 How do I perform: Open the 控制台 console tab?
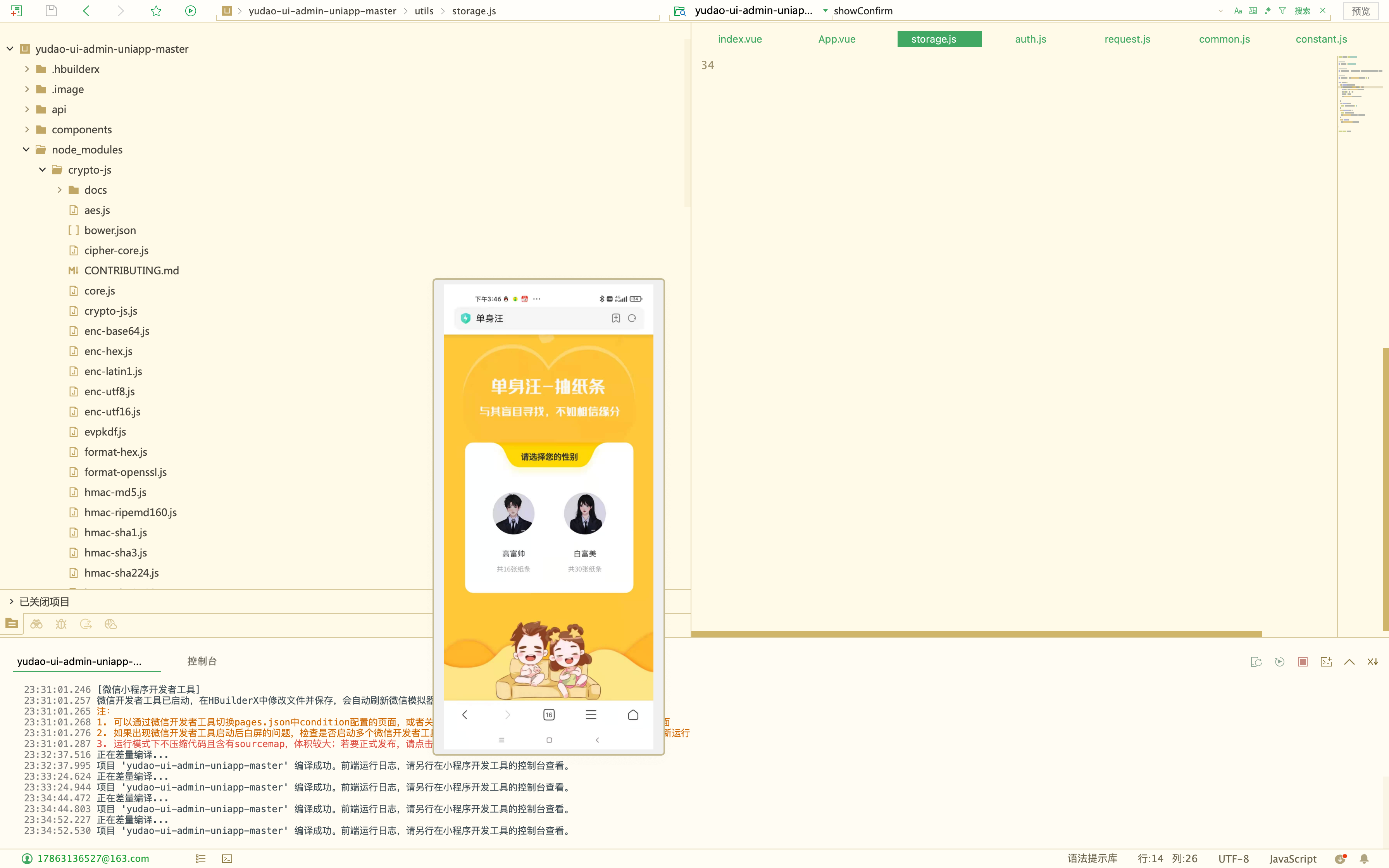[202, 661]
